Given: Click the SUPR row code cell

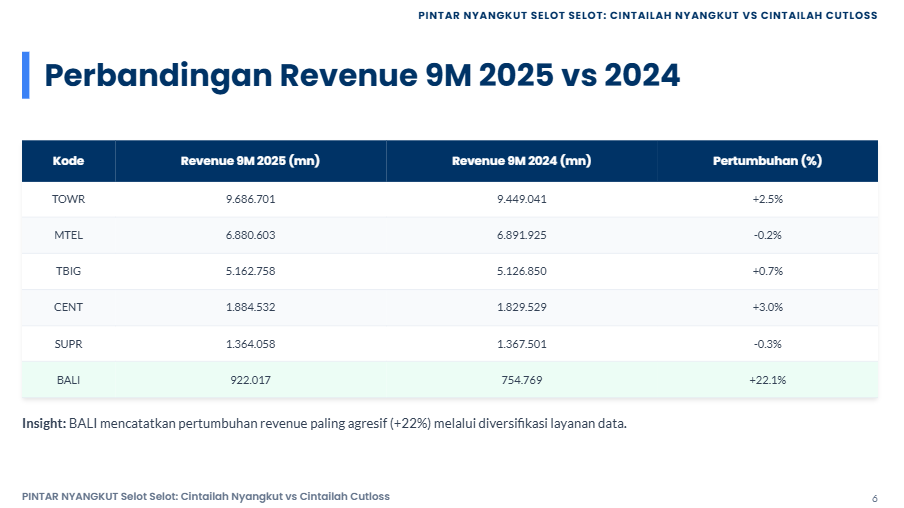Looking at the screenshot, I should tap(69, 344).
